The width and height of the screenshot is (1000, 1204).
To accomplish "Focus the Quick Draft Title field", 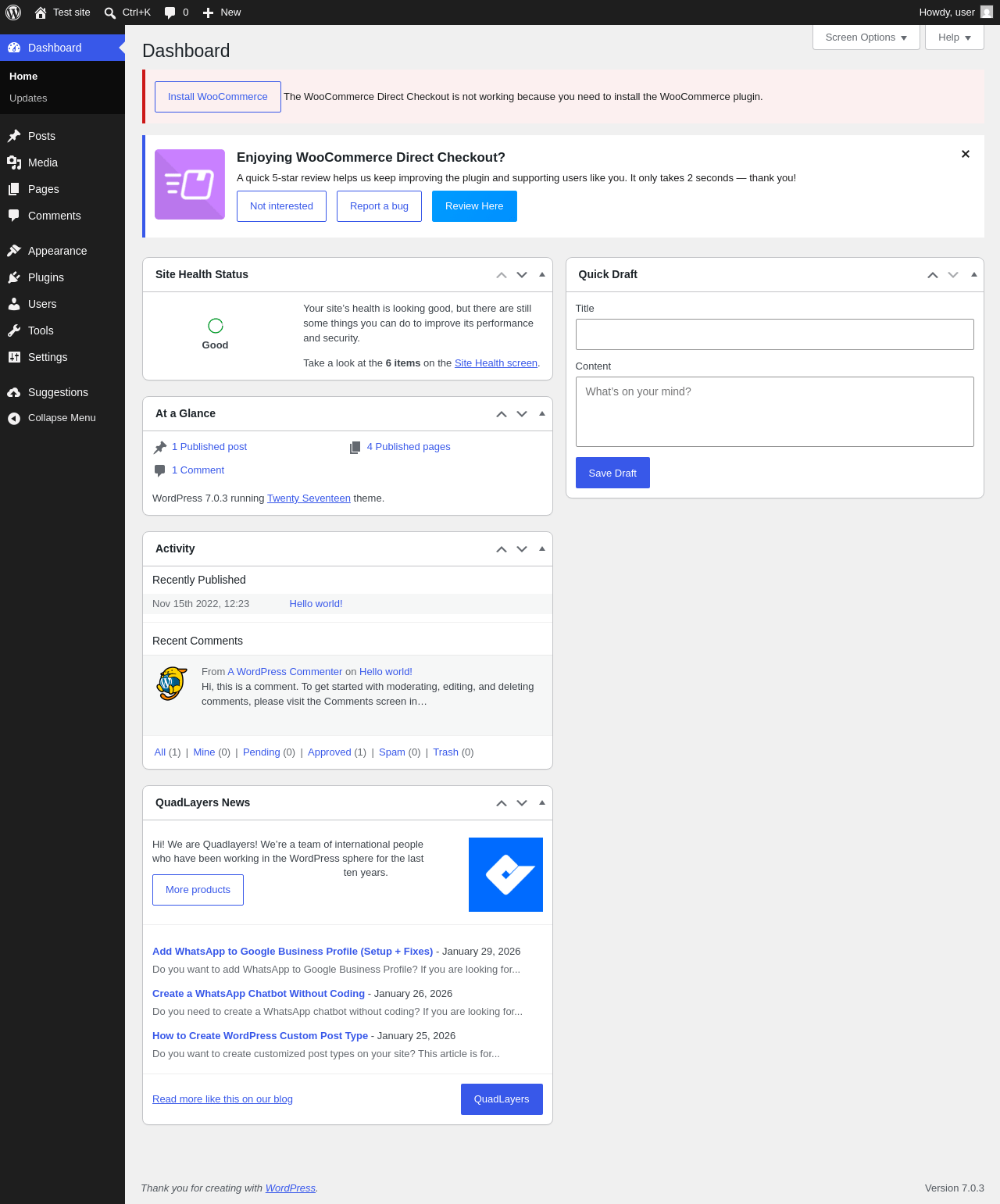I will click(775, 334).
